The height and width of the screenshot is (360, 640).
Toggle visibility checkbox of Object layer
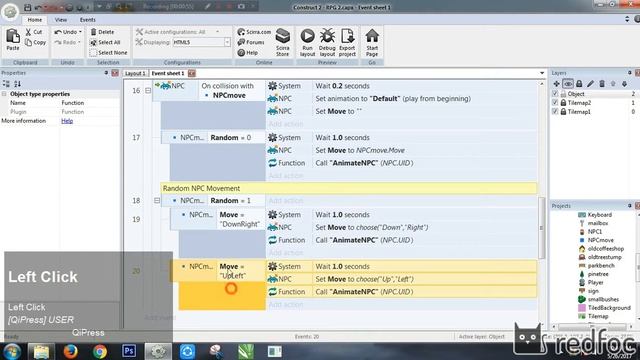click(555, 93)
